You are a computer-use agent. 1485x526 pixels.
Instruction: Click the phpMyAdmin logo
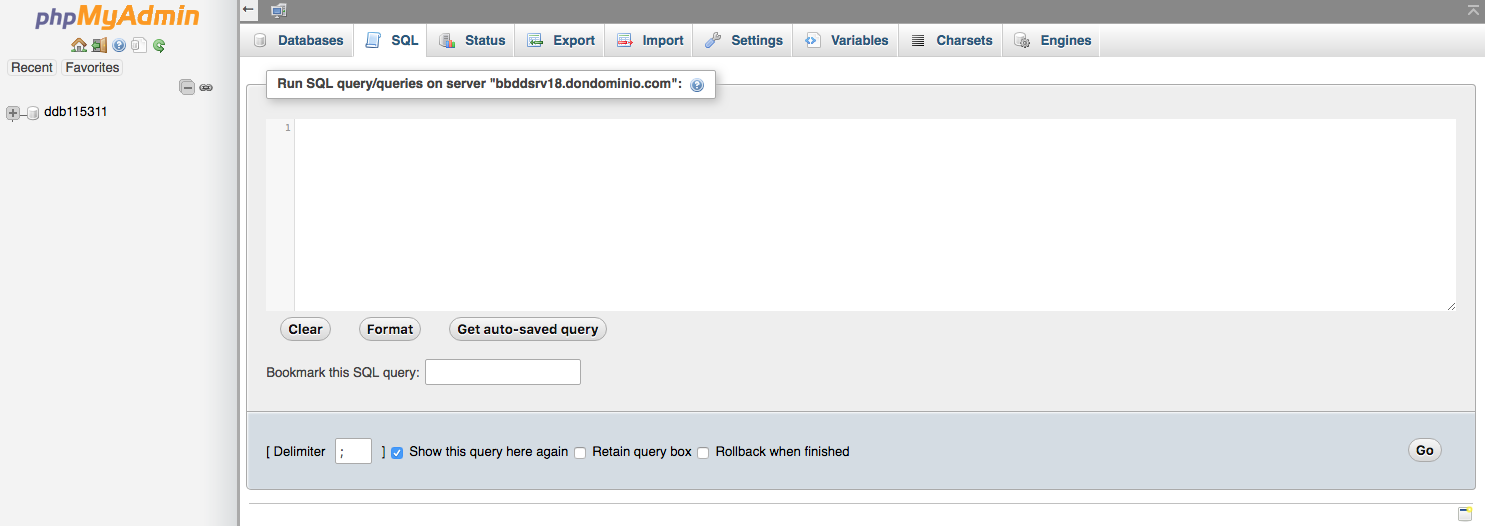point(118,17)
